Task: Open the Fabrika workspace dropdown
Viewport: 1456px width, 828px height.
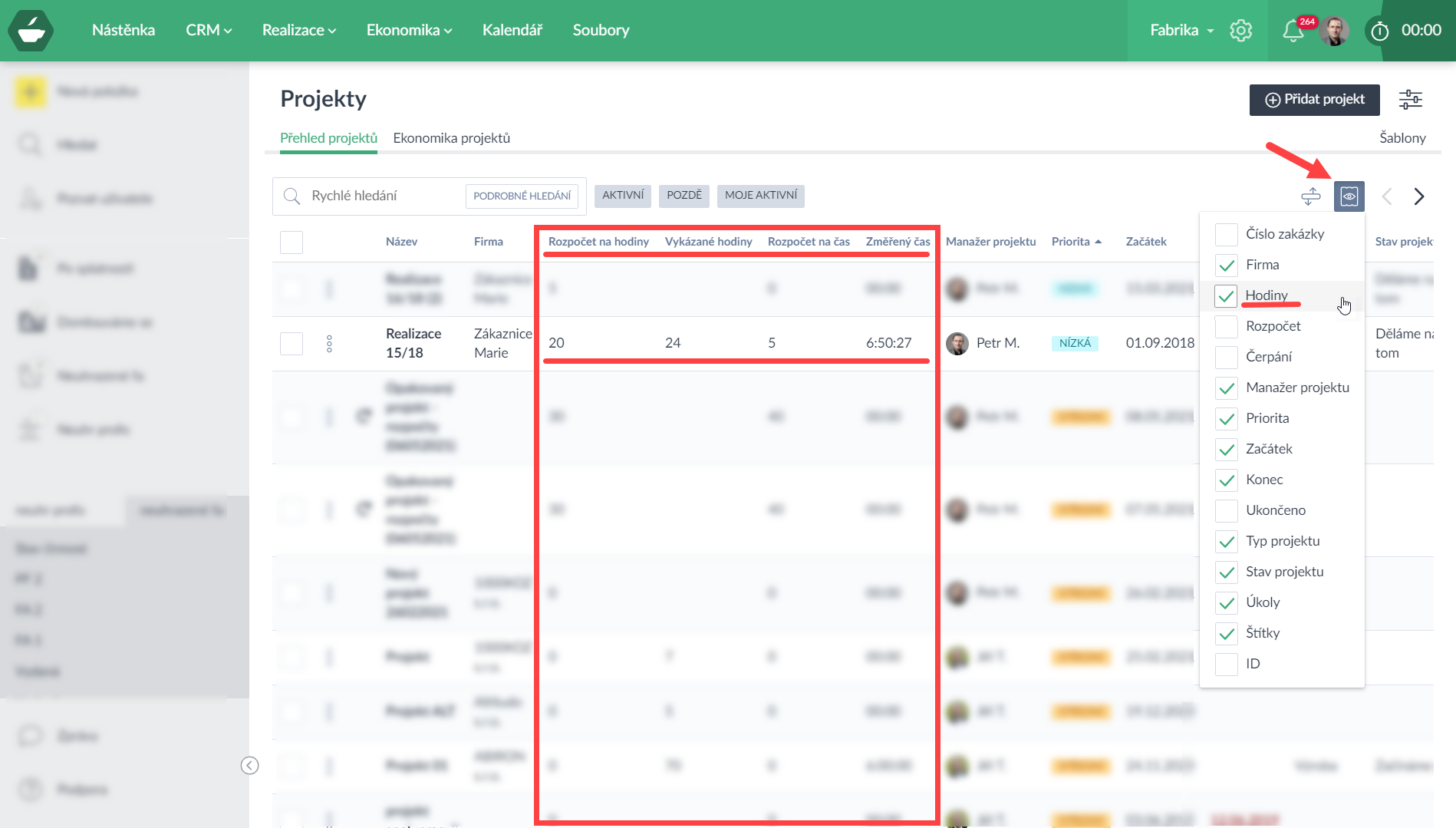Action: pos(1181,31)
